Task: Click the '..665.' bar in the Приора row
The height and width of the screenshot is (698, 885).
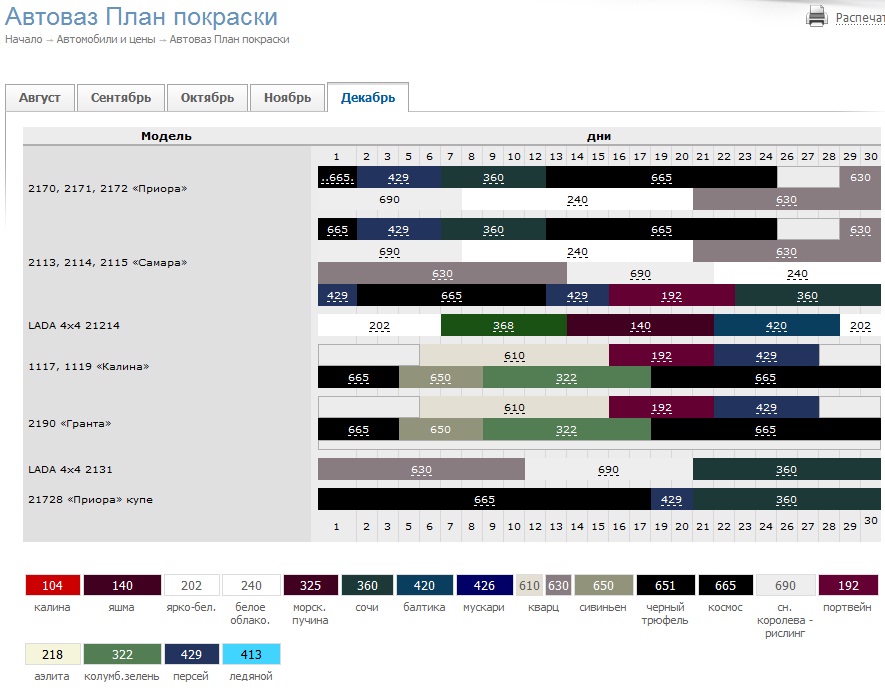Action: point(338,177)
